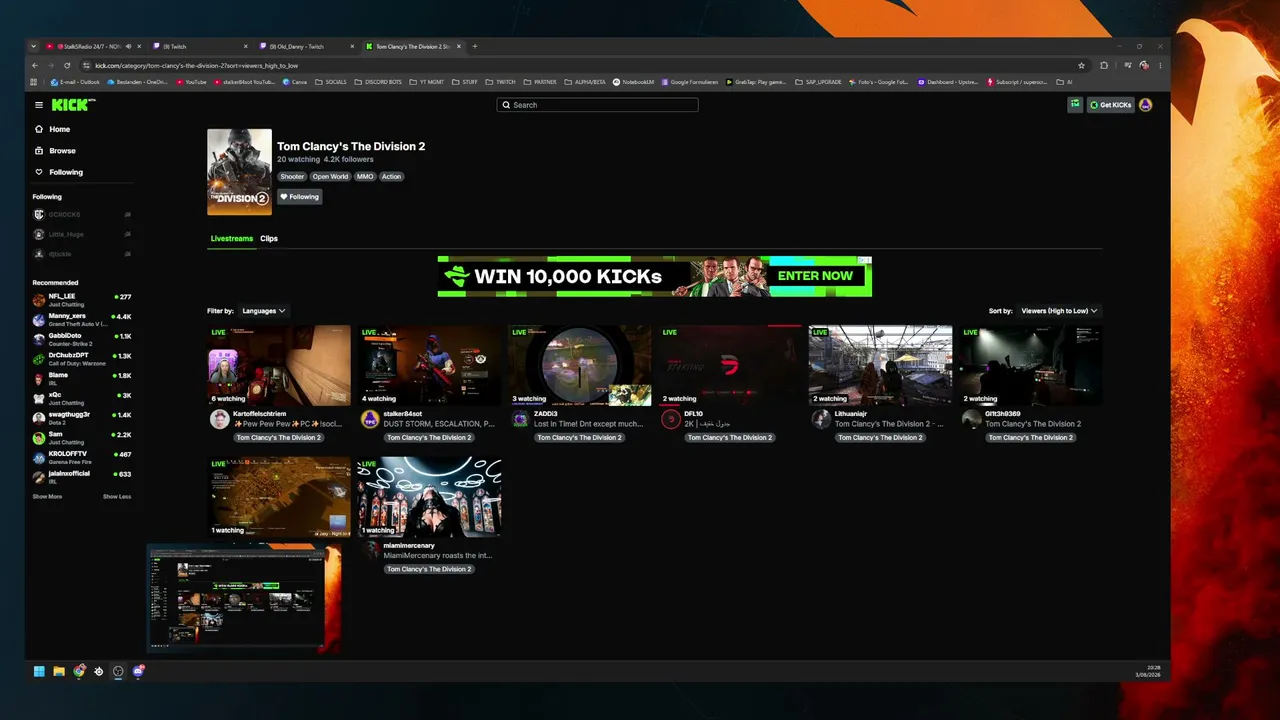The image size is (1280, 720).
Task: Open Kartoffelschtriem's channel avatar
Action: pyautogui.click(x=219, y=419)
